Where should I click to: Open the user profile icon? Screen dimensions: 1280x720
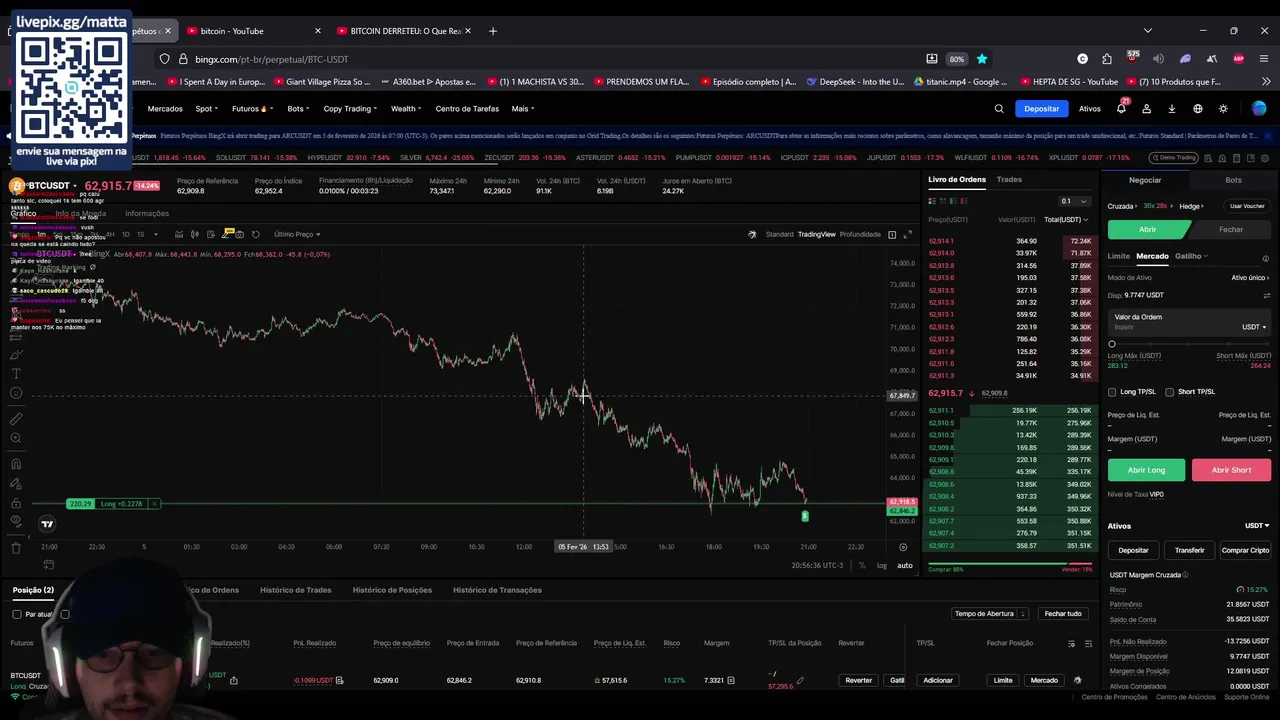(x=1147, y=109)
